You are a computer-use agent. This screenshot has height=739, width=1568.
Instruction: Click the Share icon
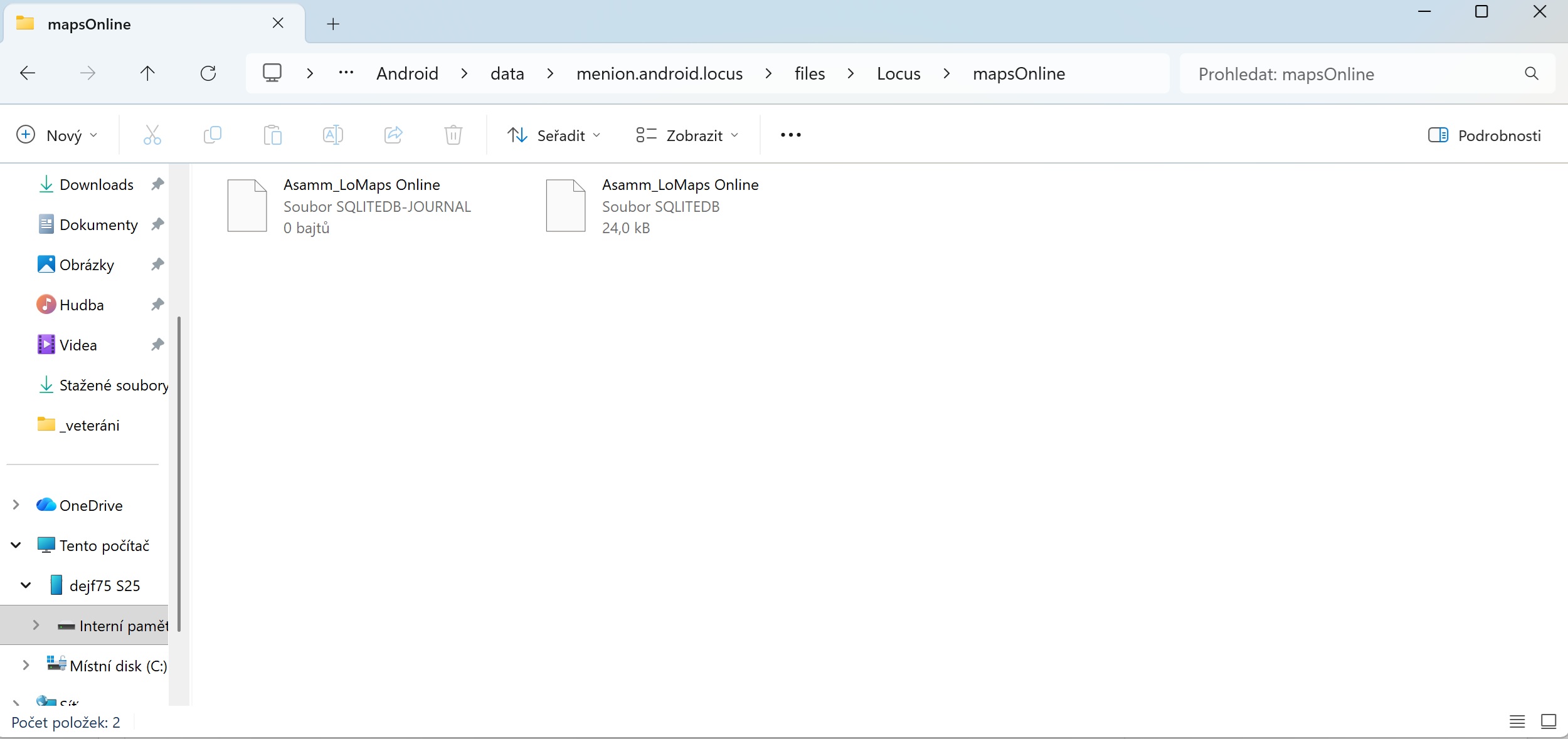pos(393,135)
